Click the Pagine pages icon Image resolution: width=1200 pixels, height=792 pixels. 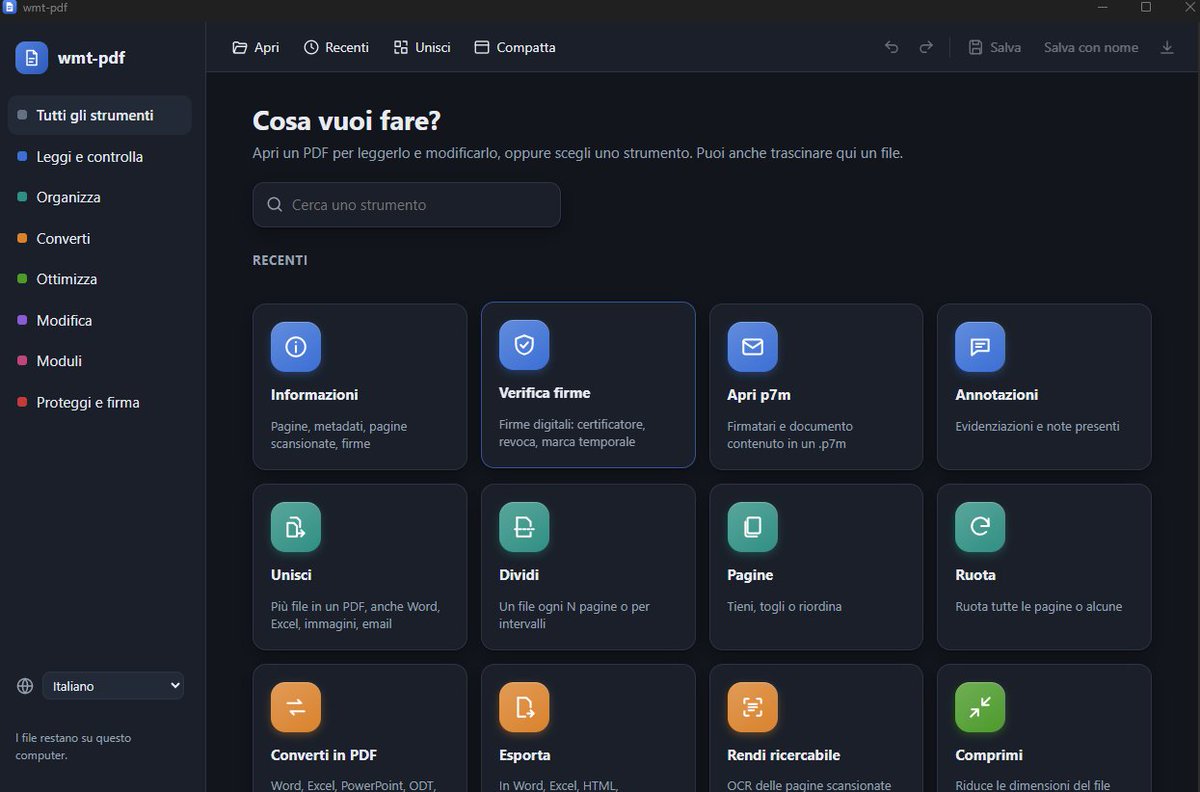tap(752, 527)
